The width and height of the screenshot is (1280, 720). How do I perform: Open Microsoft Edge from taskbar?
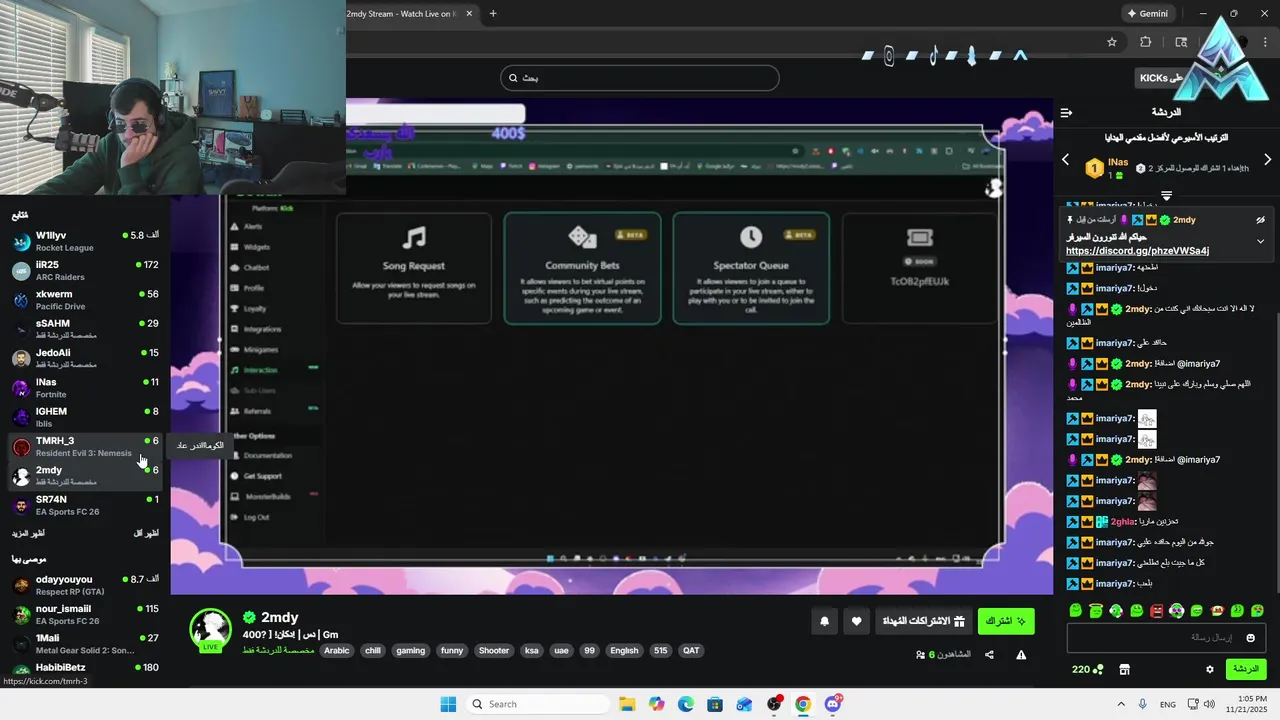click(x=686, y=704)
